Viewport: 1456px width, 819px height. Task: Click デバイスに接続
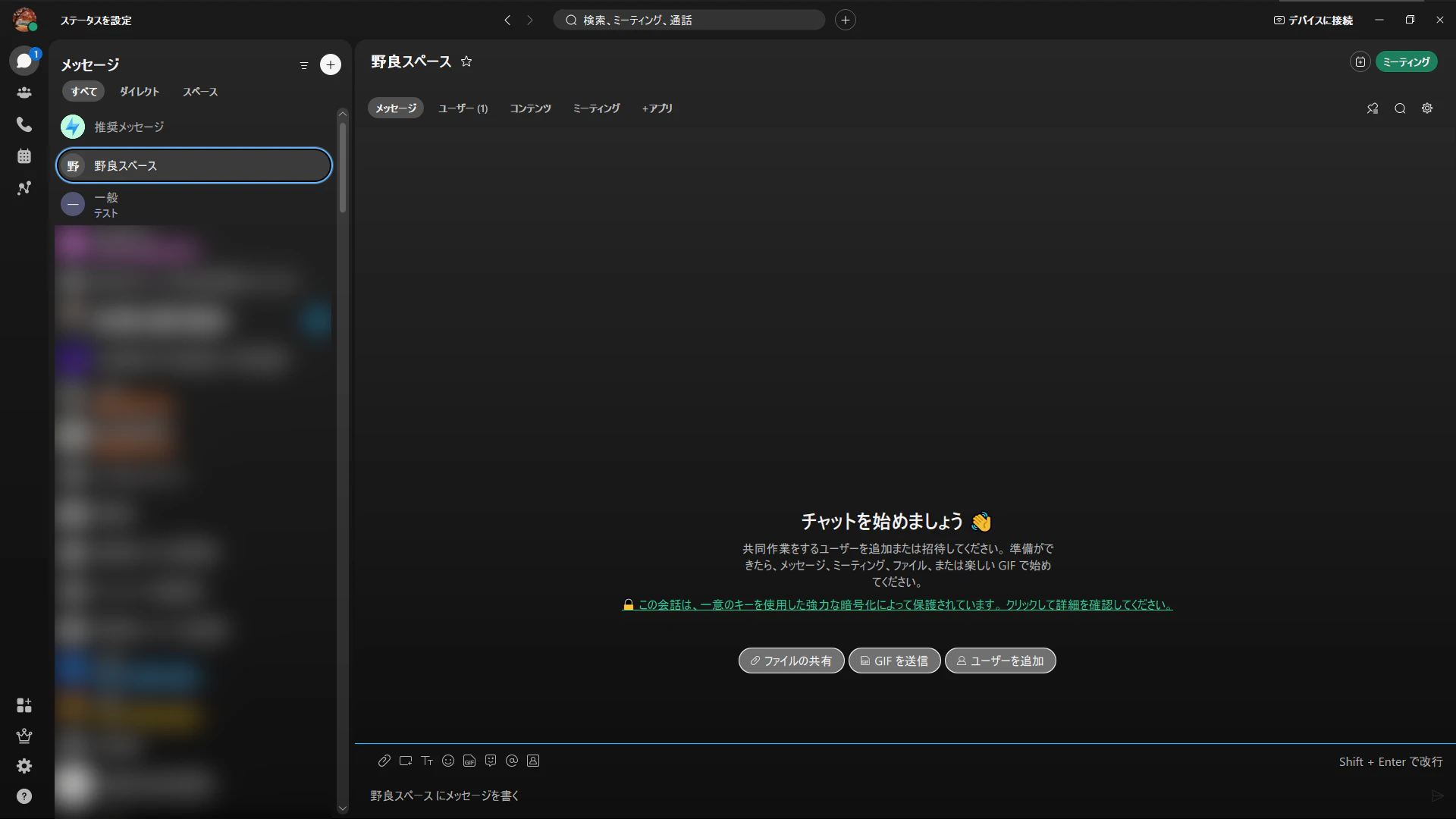pos(1313,20)
